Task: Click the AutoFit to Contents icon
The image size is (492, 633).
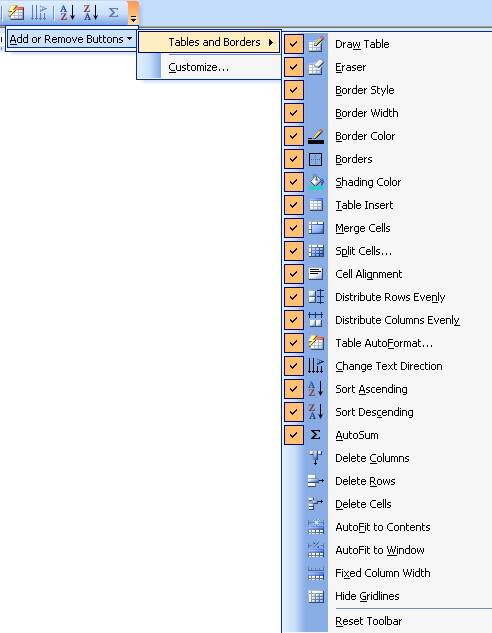Action: (x=316, y=527)
